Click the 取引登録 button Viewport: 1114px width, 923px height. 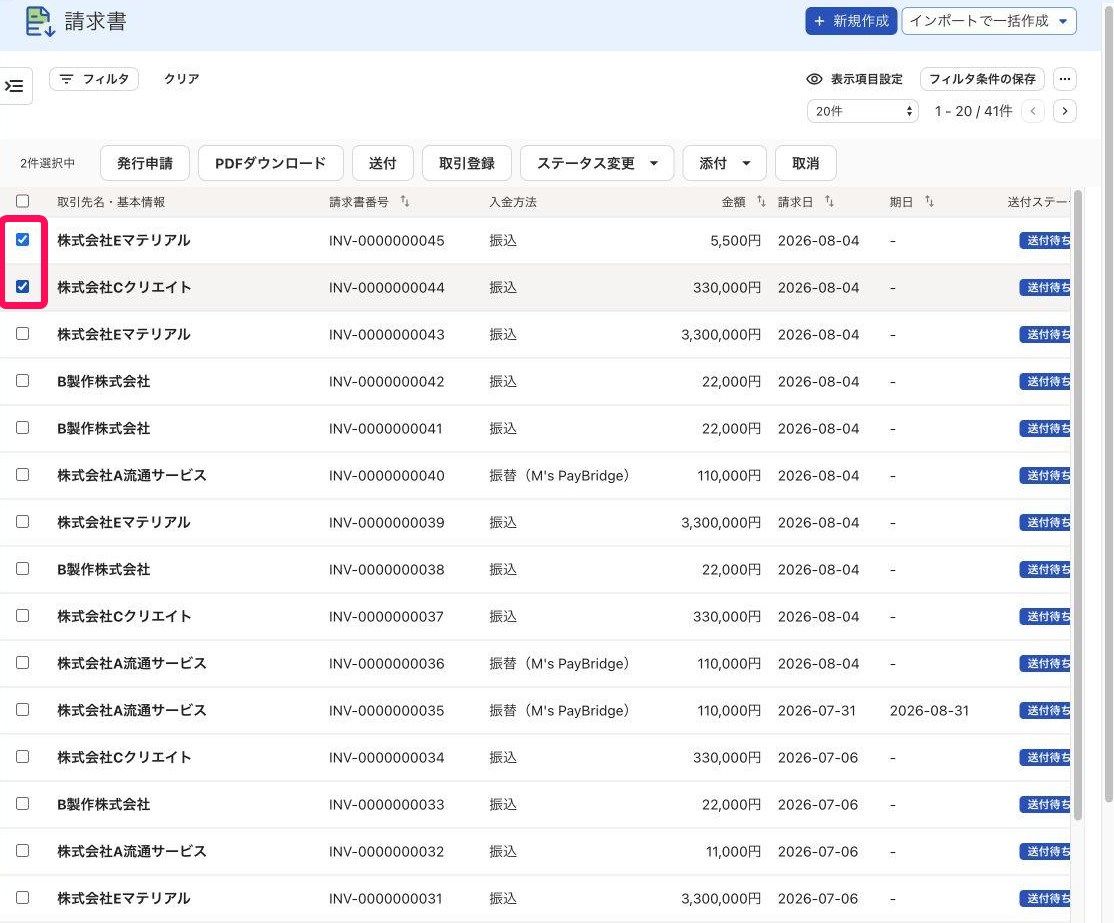pos(467,163)
